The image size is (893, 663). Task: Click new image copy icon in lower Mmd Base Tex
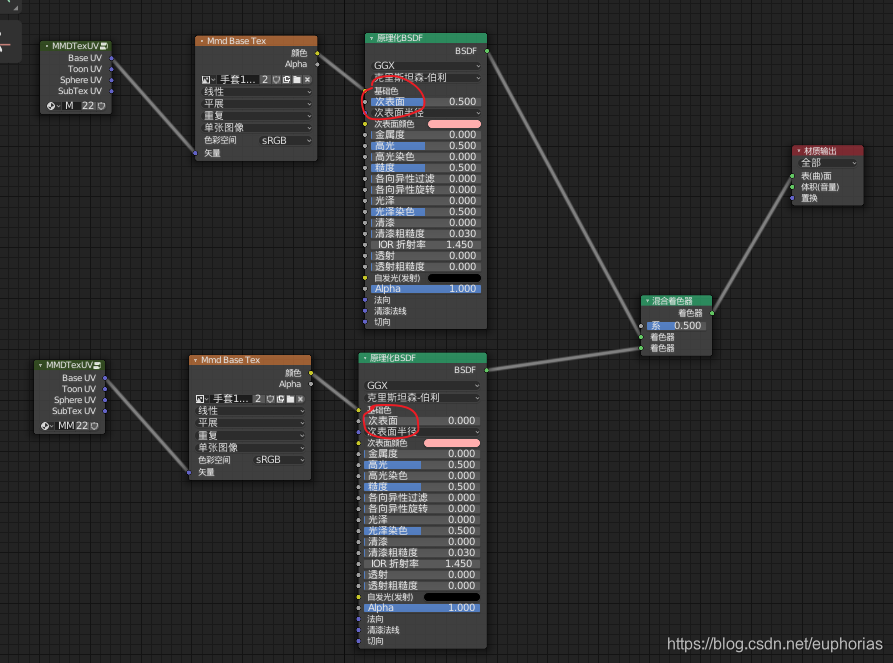coord(280,399)
